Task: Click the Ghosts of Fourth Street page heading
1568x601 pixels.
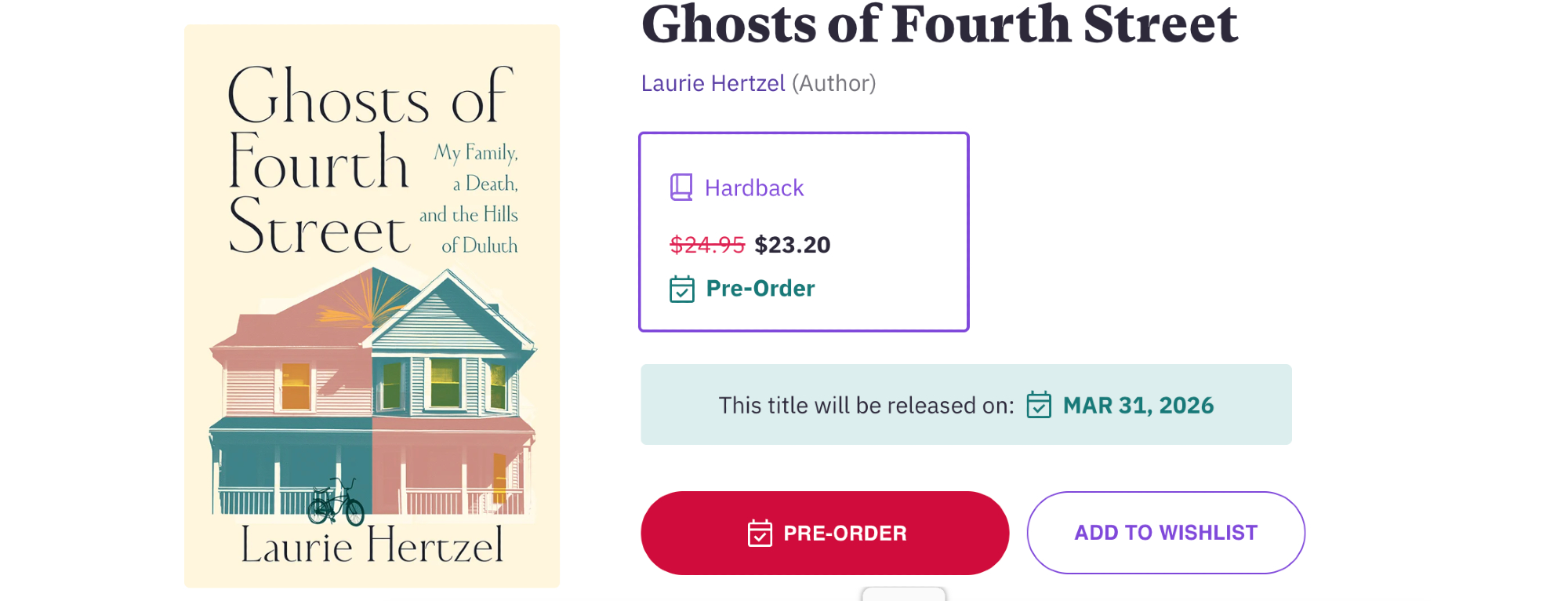Action: click(939, 24)
